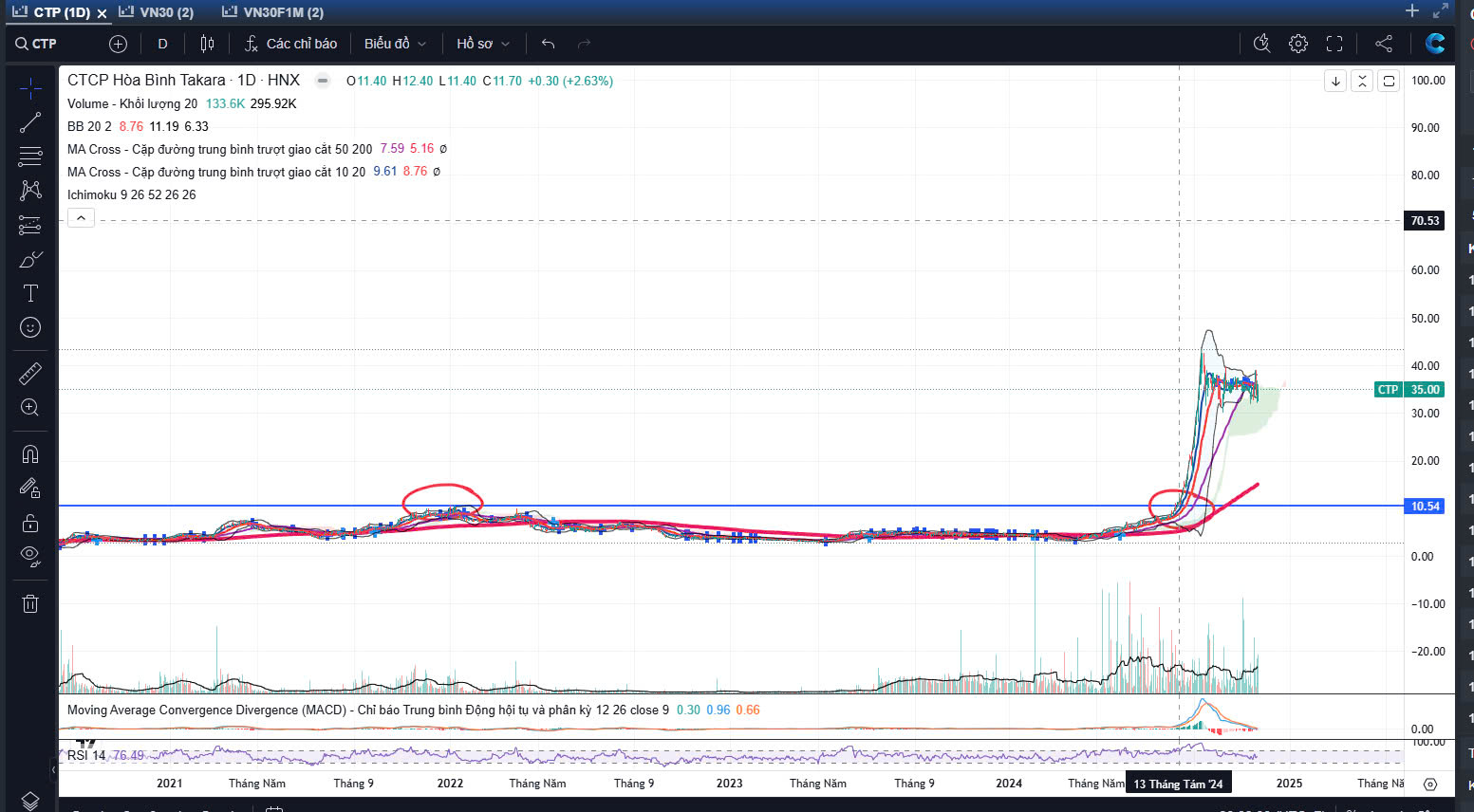Viewport: 1474px width, 812px height.
Task: Enter fullscreen mode from the toolbar
Action: pos(1334,44)
